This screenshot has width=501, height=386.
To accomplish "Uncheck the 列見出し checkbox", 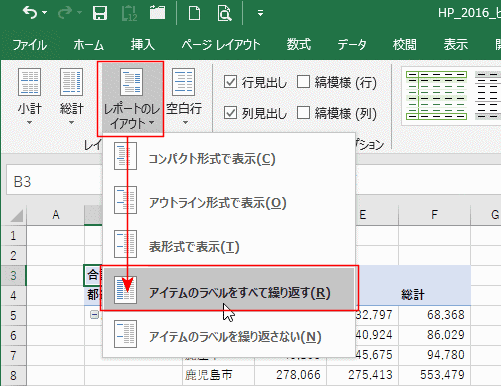I will (230, 113).
